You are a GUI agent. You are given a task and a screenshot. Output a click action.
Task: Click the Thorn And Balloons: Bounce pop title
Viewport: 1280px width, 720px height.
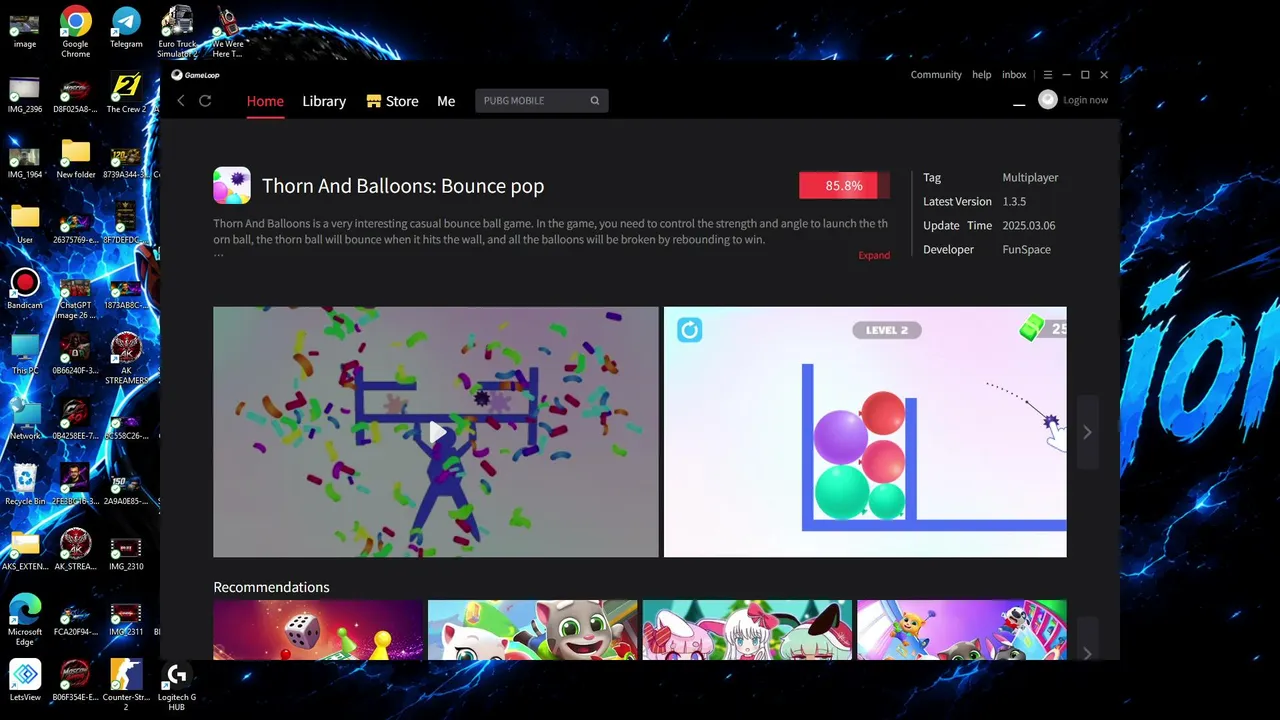point(403,186)
